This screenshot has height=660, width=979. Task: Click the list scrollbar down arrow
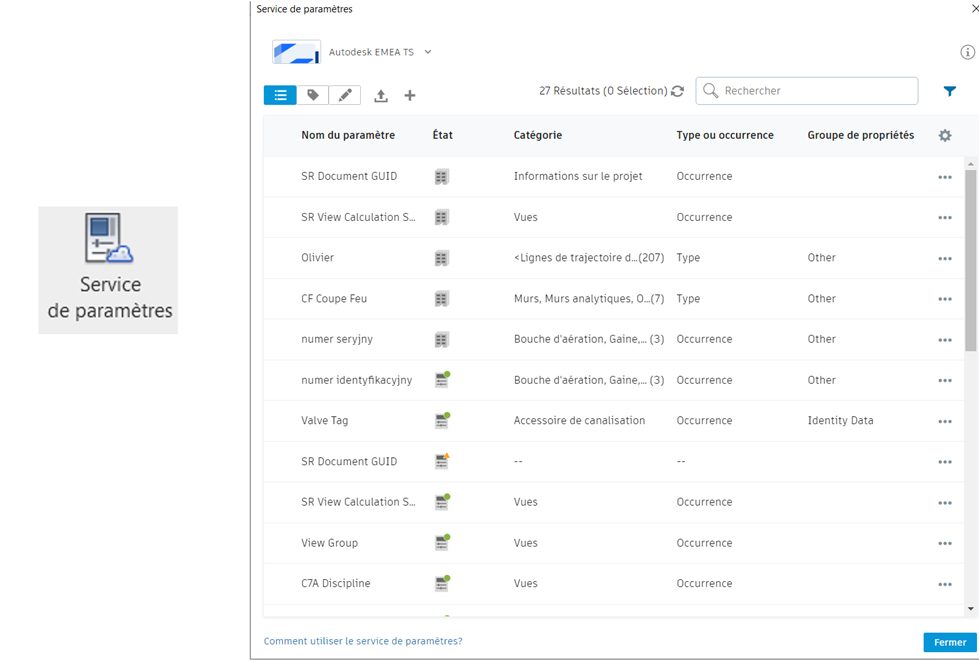(x=970, y=609)
